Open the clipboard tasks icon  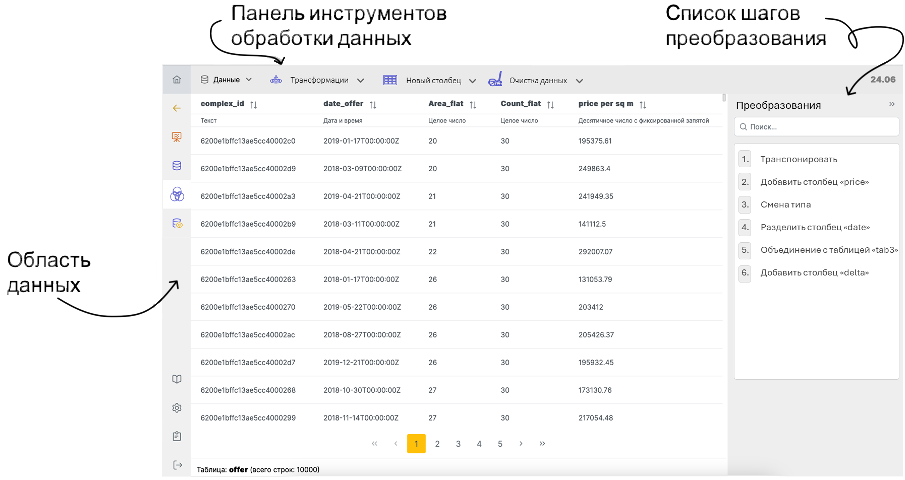click(x=177, y=436)
